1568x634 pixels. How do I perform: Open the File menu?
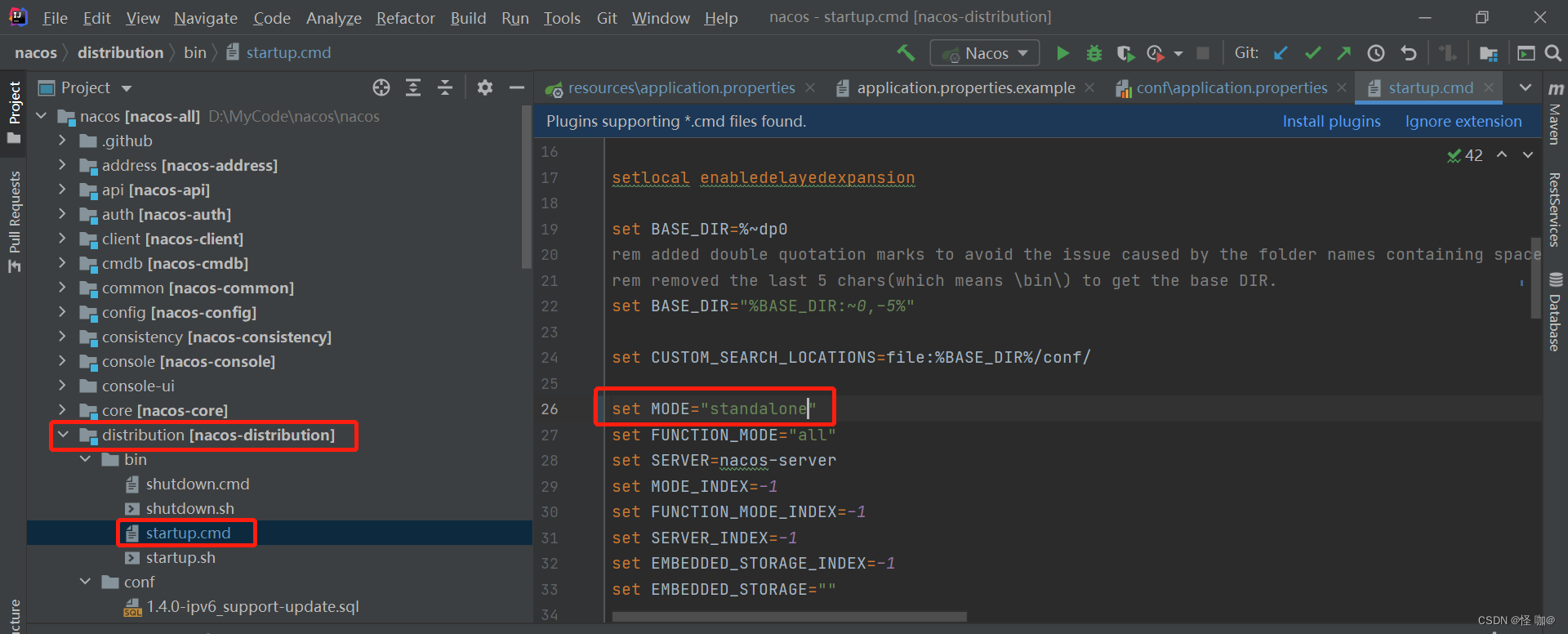(x=55, y=18)
